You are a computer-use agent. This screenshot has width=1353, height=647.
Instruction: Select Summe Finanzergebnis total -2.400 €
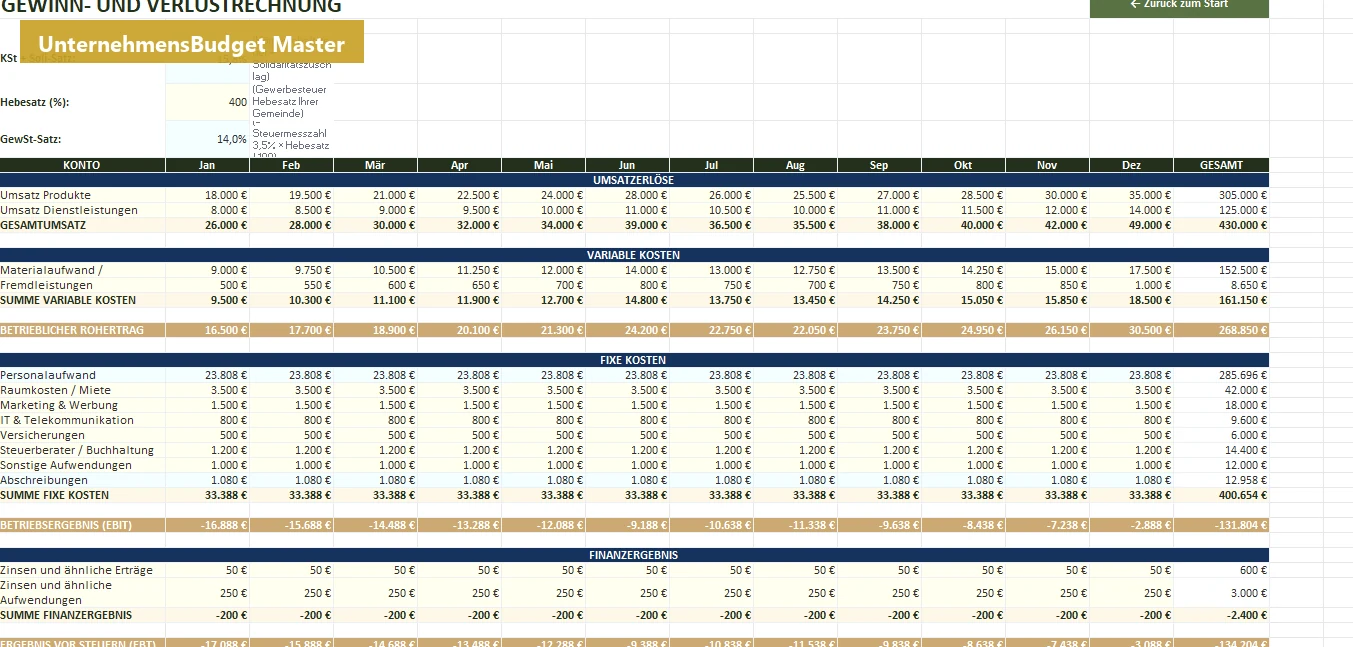click(x=1221, y=615)
